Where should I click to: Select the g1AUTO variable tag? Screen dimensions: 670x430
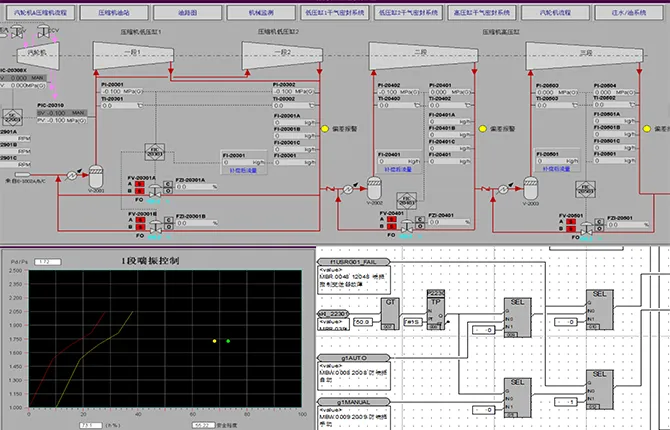tap(353, 358)
